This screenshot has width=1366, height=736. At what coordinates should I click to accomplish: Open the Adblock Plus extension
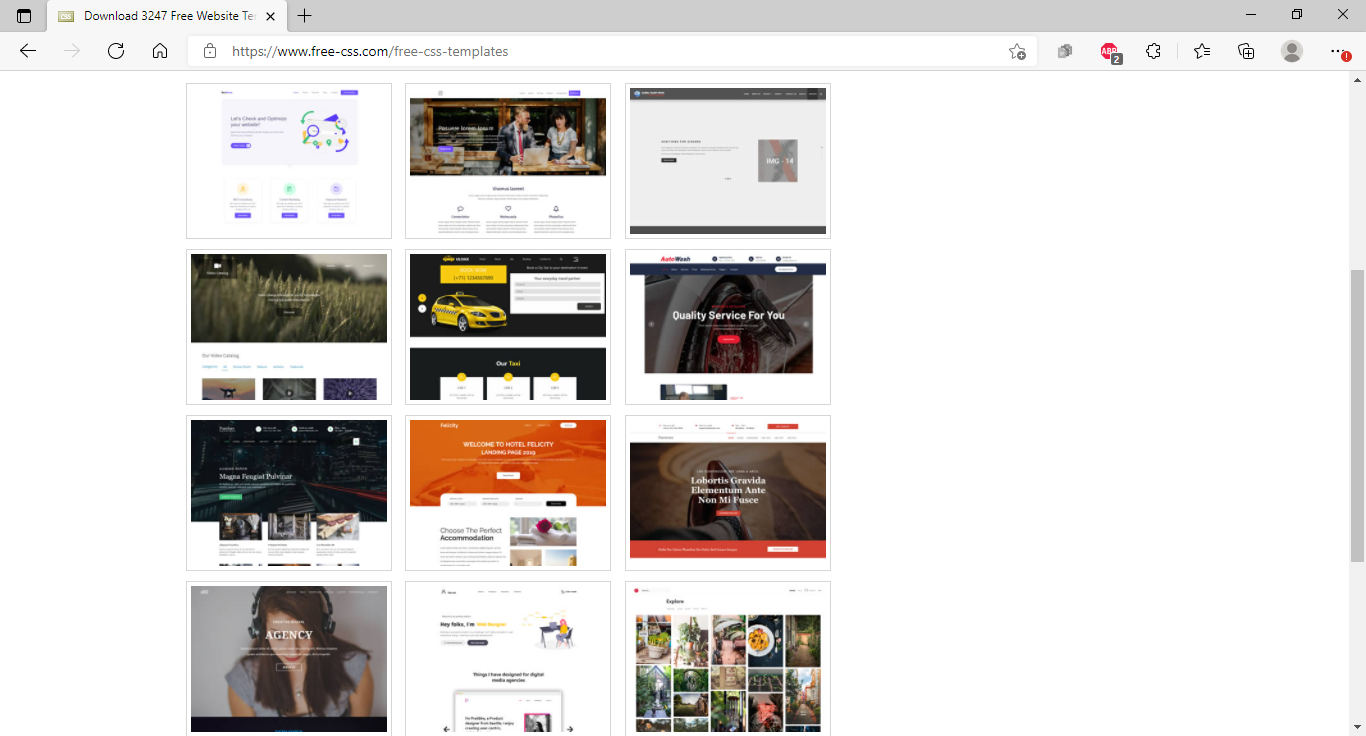1109,51
